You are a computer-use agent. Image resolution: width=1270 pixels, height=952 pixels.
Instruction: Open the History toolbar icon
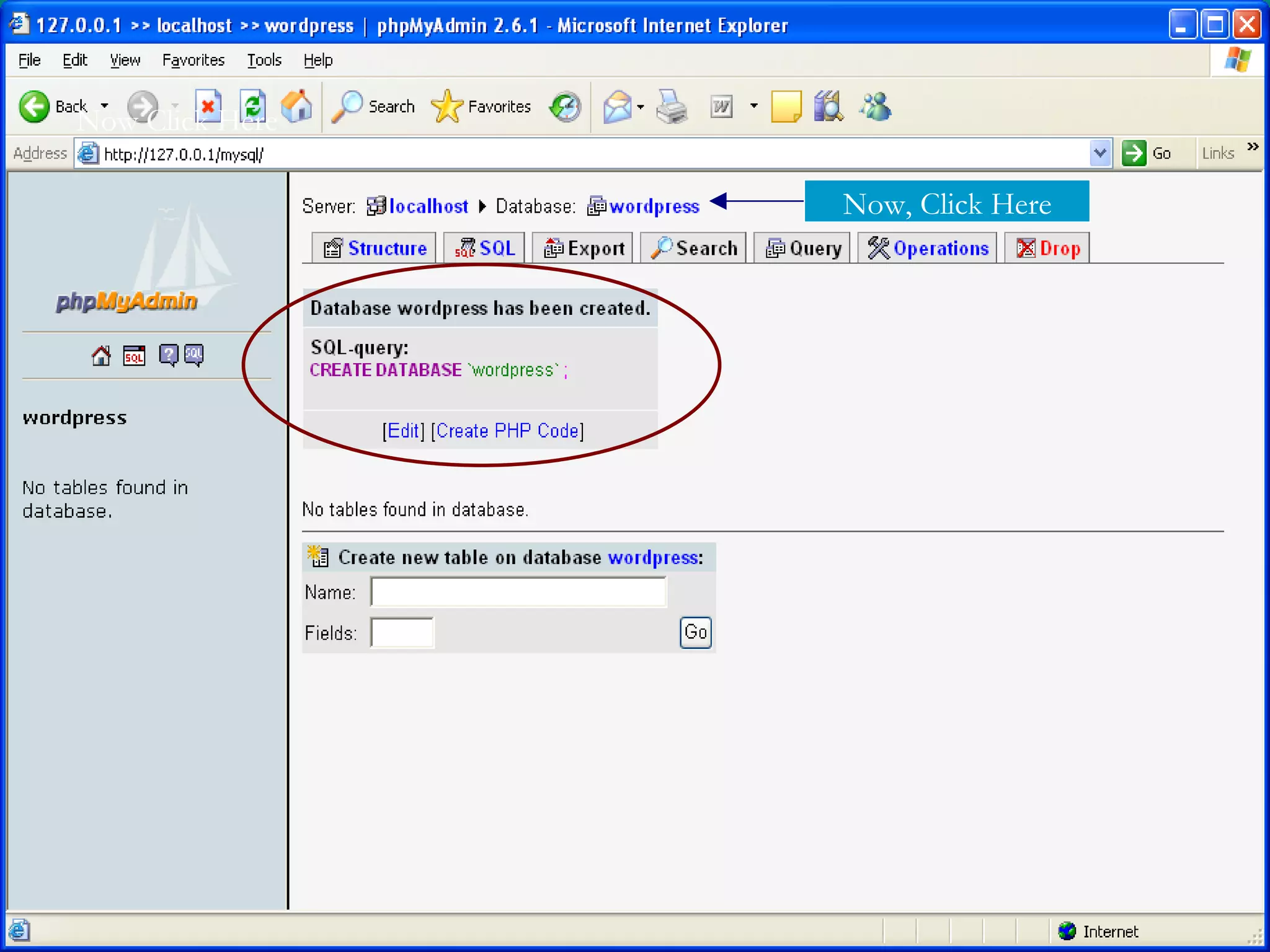(x=565, y=107)
